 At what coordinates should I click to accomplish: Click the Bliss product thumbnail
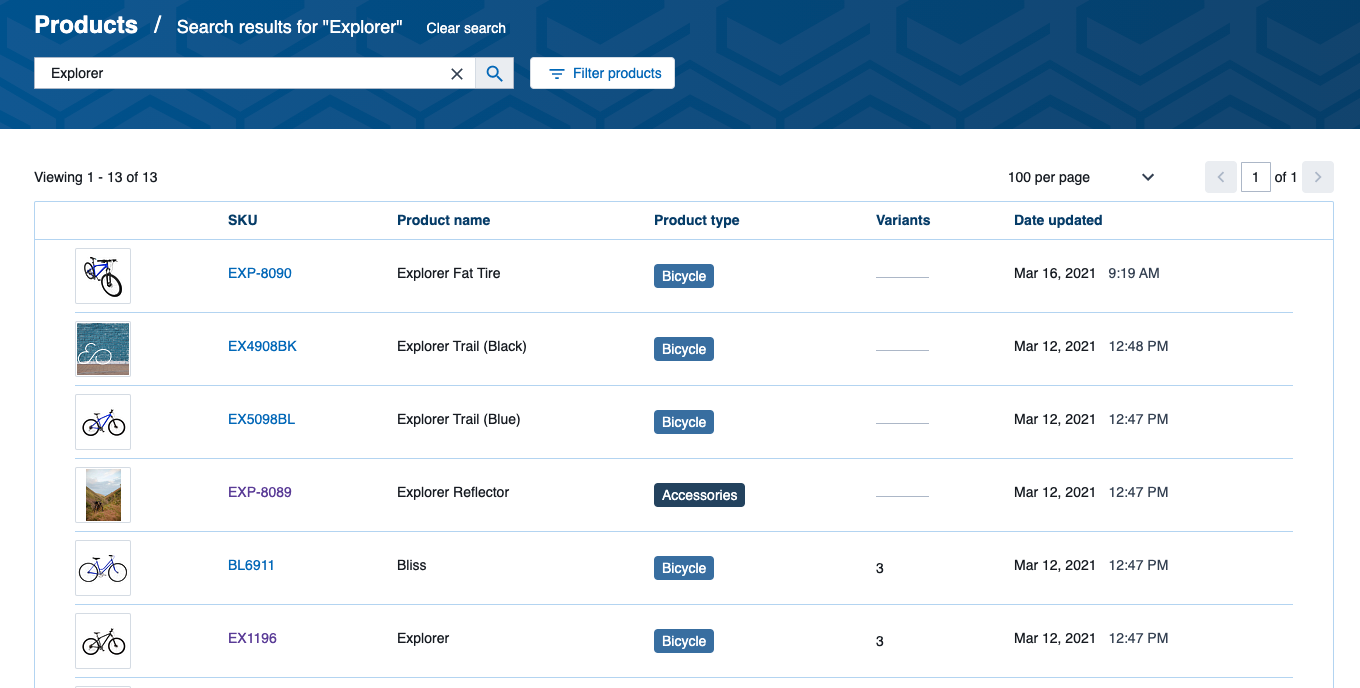click(x=103, y=568)
